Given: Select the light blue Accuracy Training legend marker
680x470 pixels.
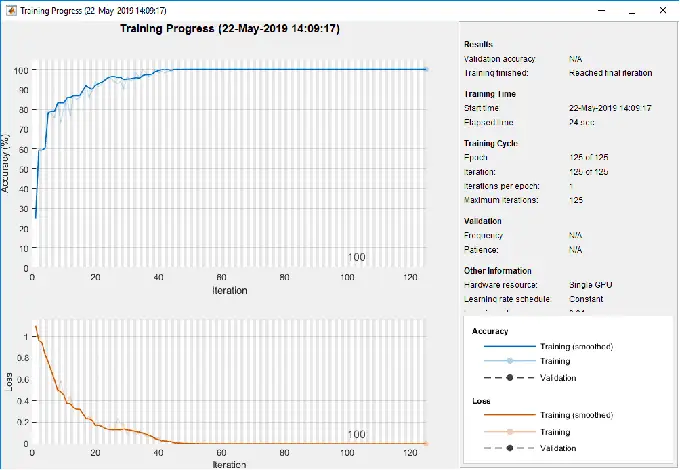Looking at the screenshot, I should pos(509,361).
